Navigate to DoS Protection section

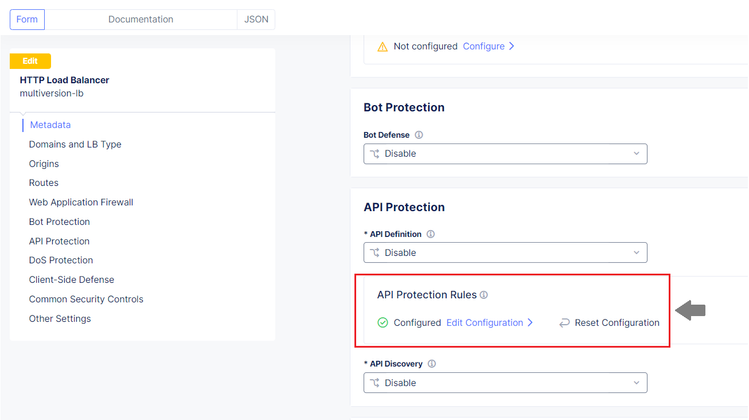pyautogui.click(x=61, y=260)
